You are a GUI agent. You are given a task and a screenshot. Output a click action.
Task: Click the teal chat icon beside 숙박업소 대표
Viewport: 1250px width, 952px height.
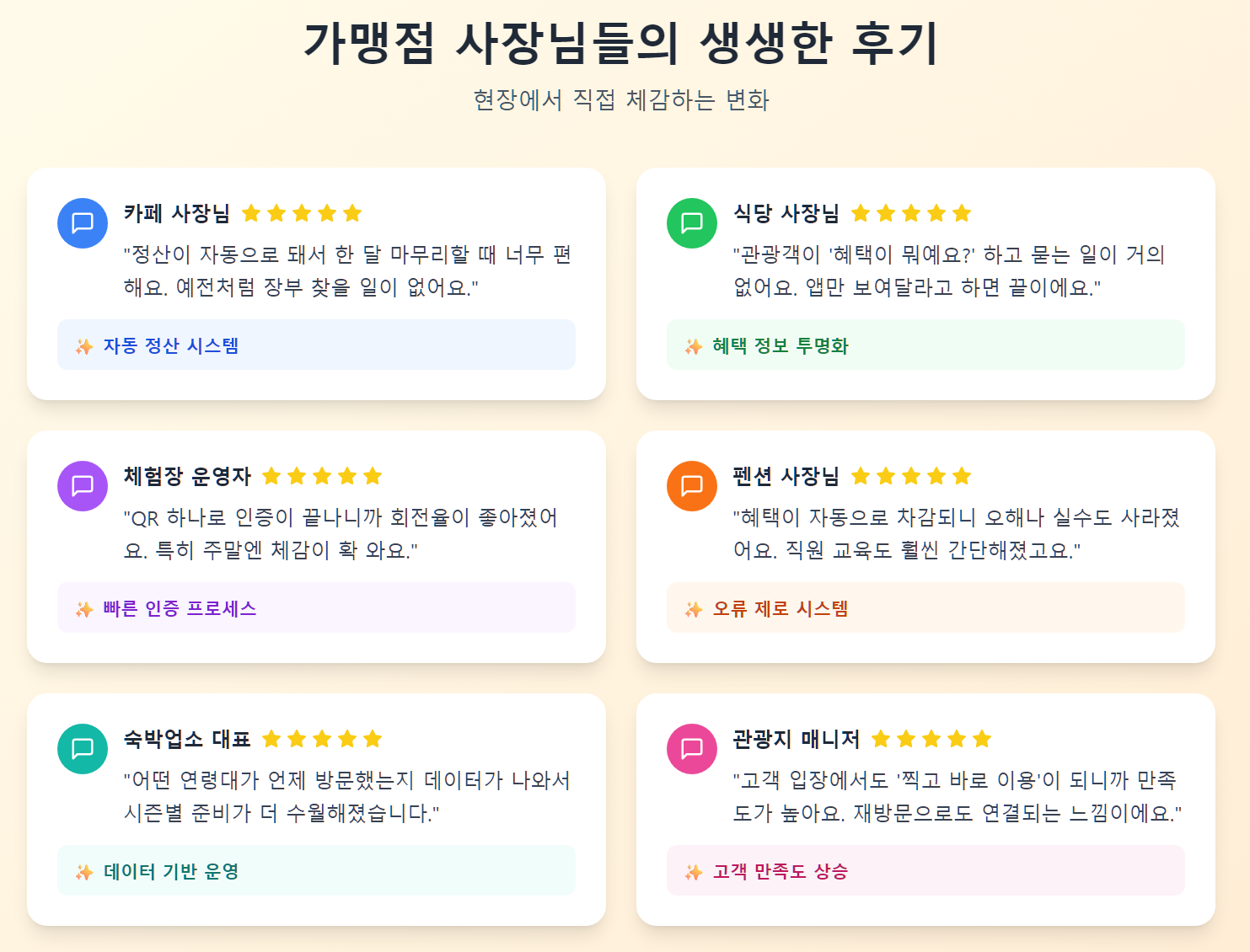click(83, 749)
